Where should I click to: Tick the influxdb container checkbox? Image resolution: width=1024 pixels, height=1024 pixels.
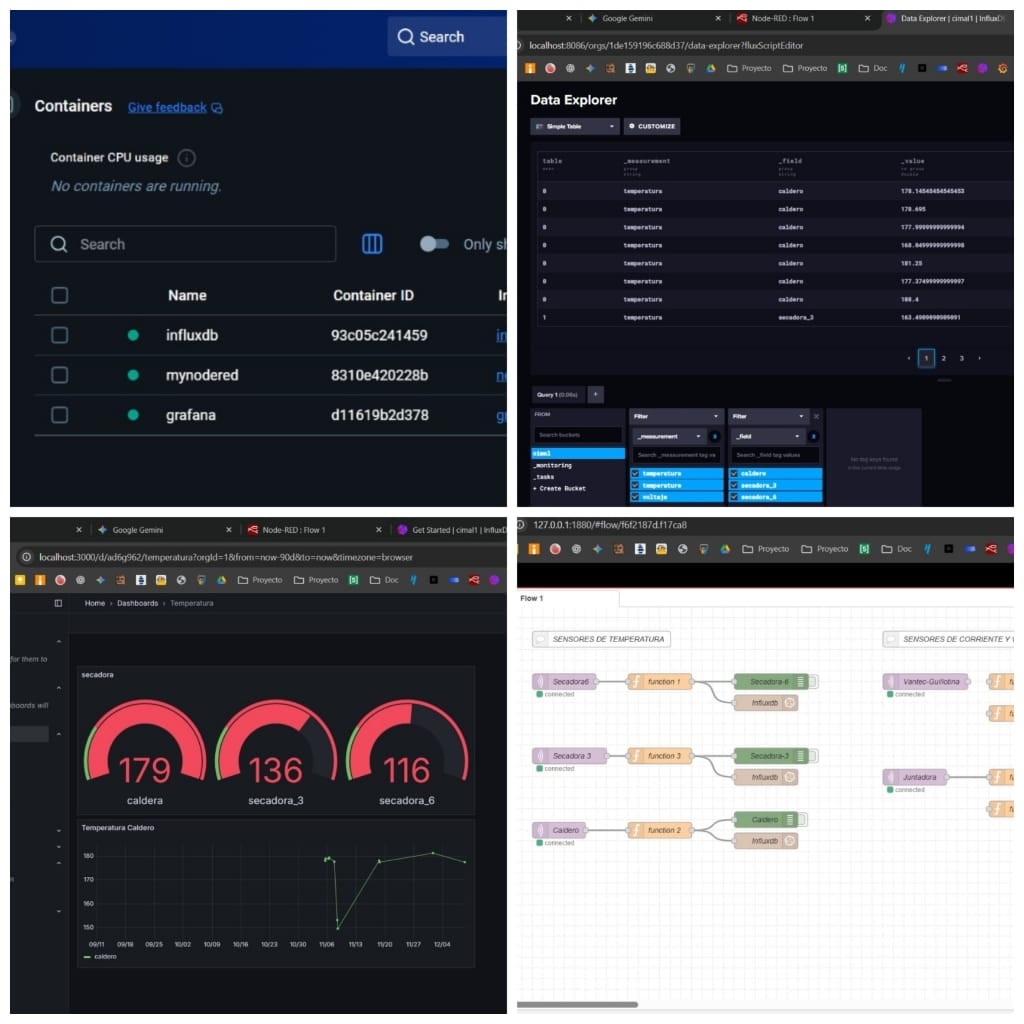(60, 335)
